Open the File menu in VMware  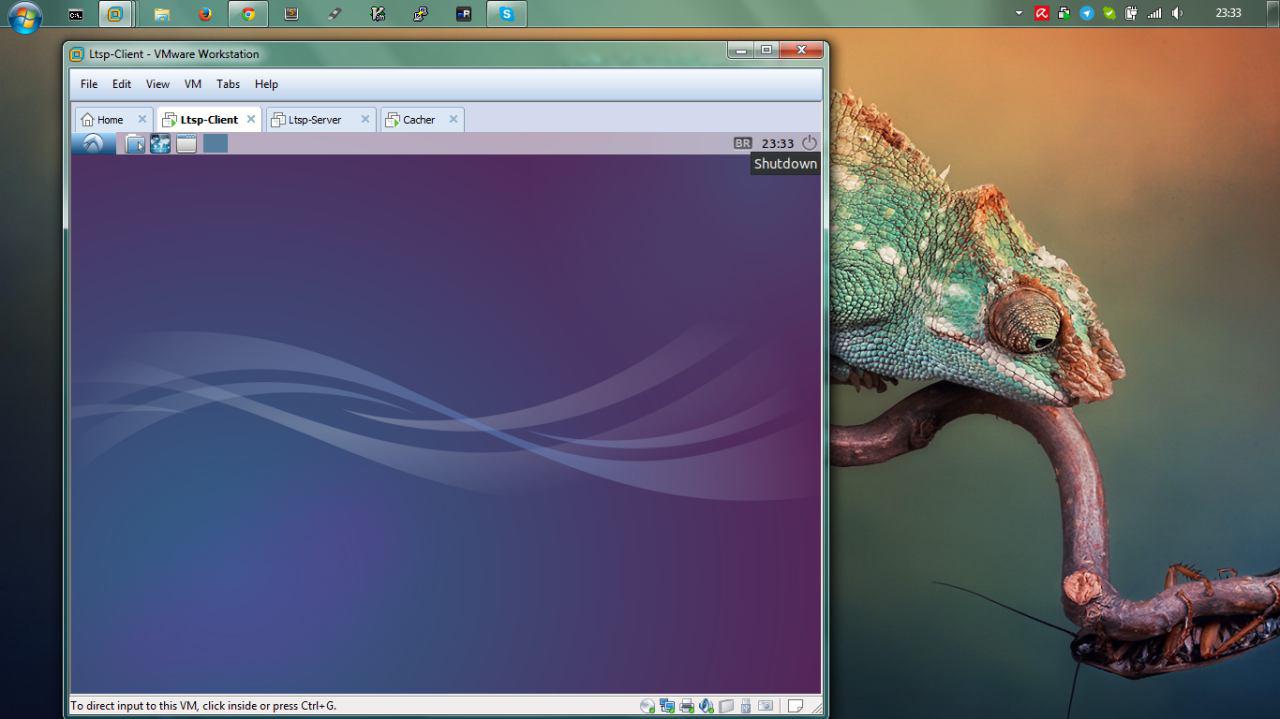point(89,84)
